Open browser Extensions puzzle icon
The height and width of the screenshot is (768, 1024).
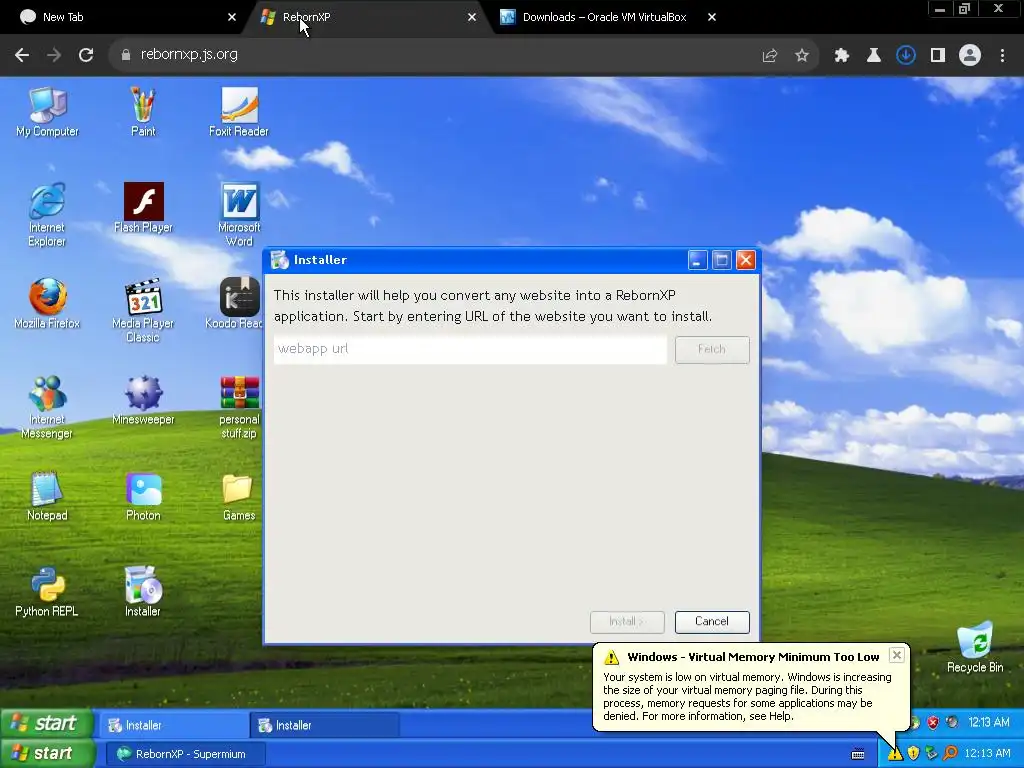(842, 56)
